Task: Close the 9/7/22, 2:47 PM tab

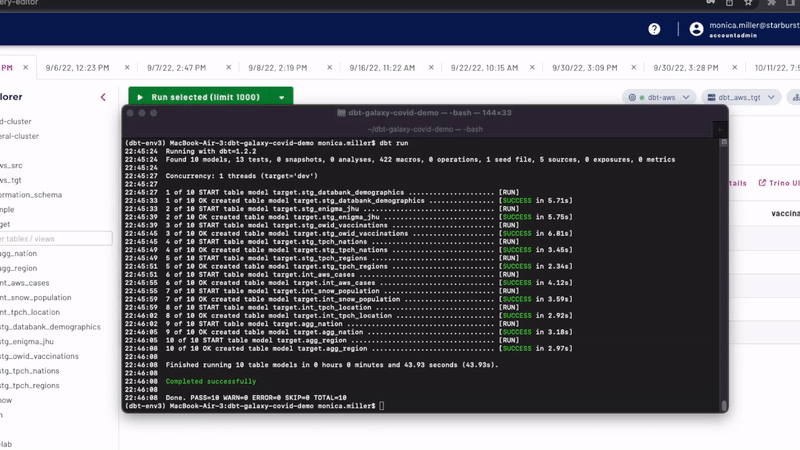Action: [x=229, y=67]
